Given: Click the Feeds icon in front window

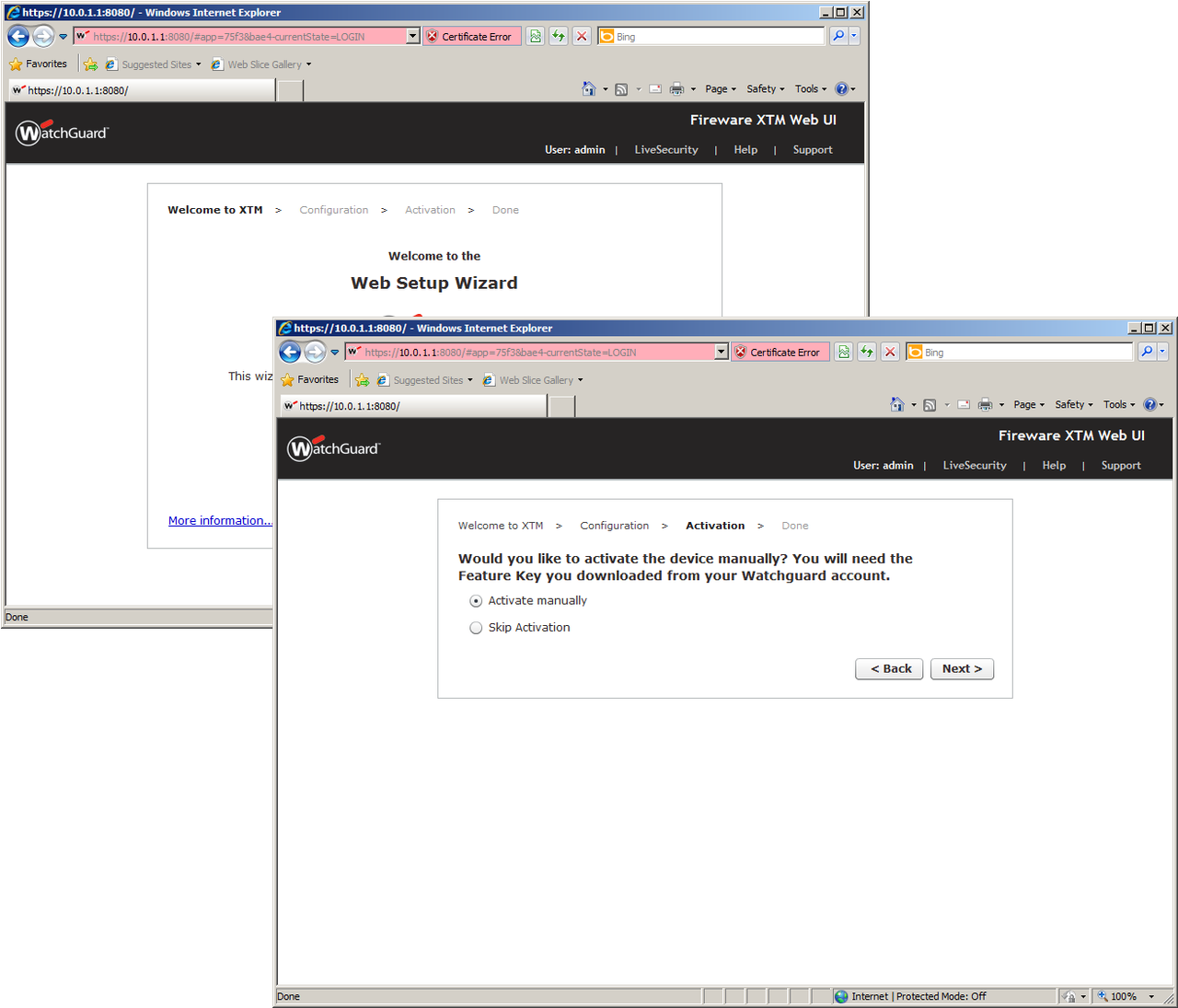Looking at the screenshot, I should click(930, 405).
